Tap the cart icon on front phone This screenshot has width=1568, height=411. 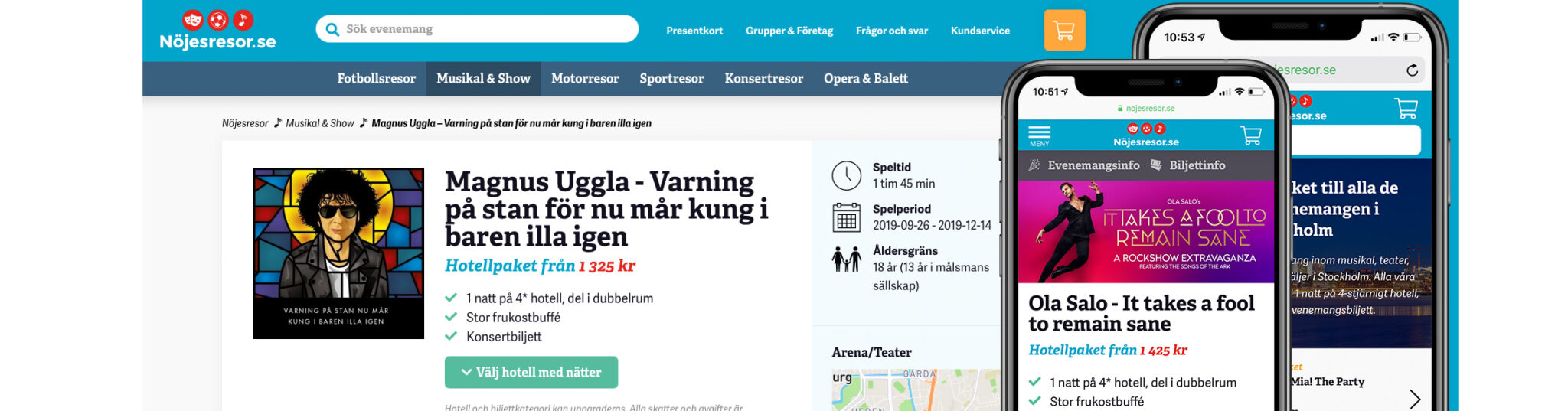pos(1250,135)
